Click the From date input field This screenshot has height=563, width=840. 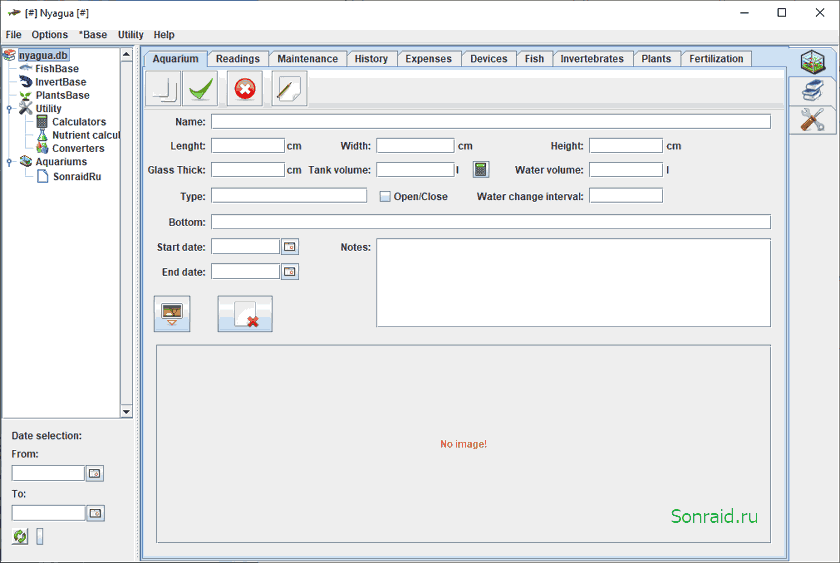[x=48, y=474]
